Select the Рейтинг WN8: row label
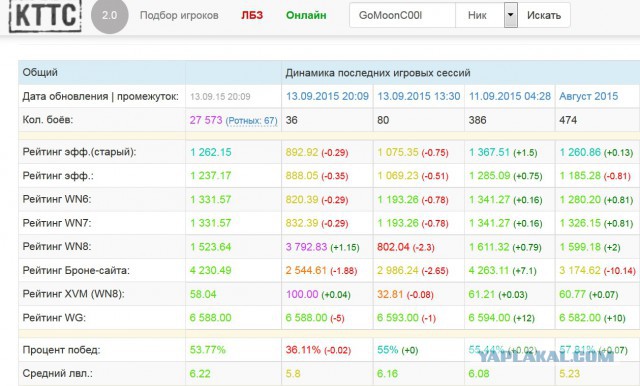The height and width of the screenshot is (386, 640). pos(57,246)
